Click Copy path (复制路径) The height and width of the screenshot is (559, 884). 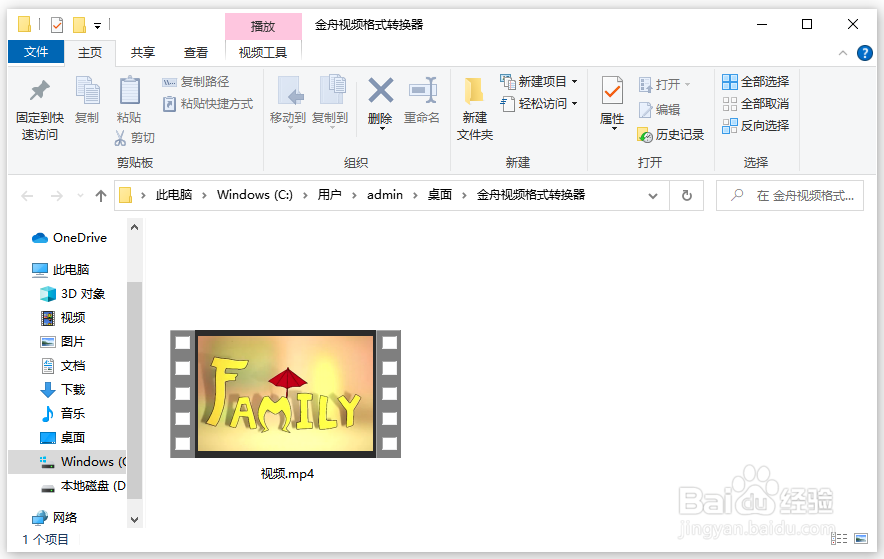tap(196, 82)
